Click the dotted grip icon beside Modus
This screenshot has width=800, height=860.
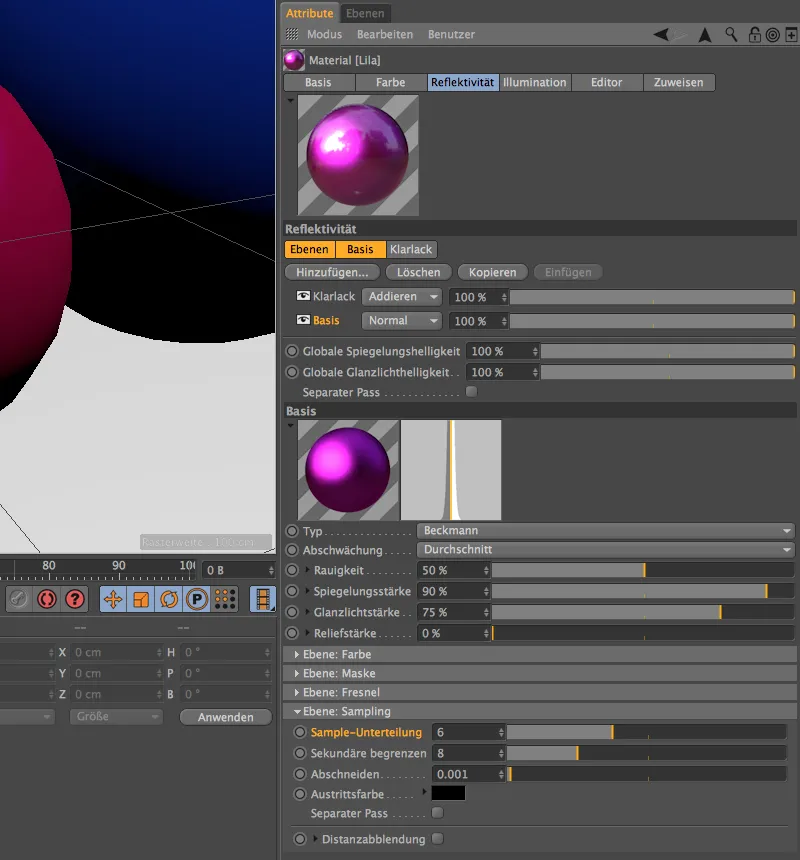[292, 34]
